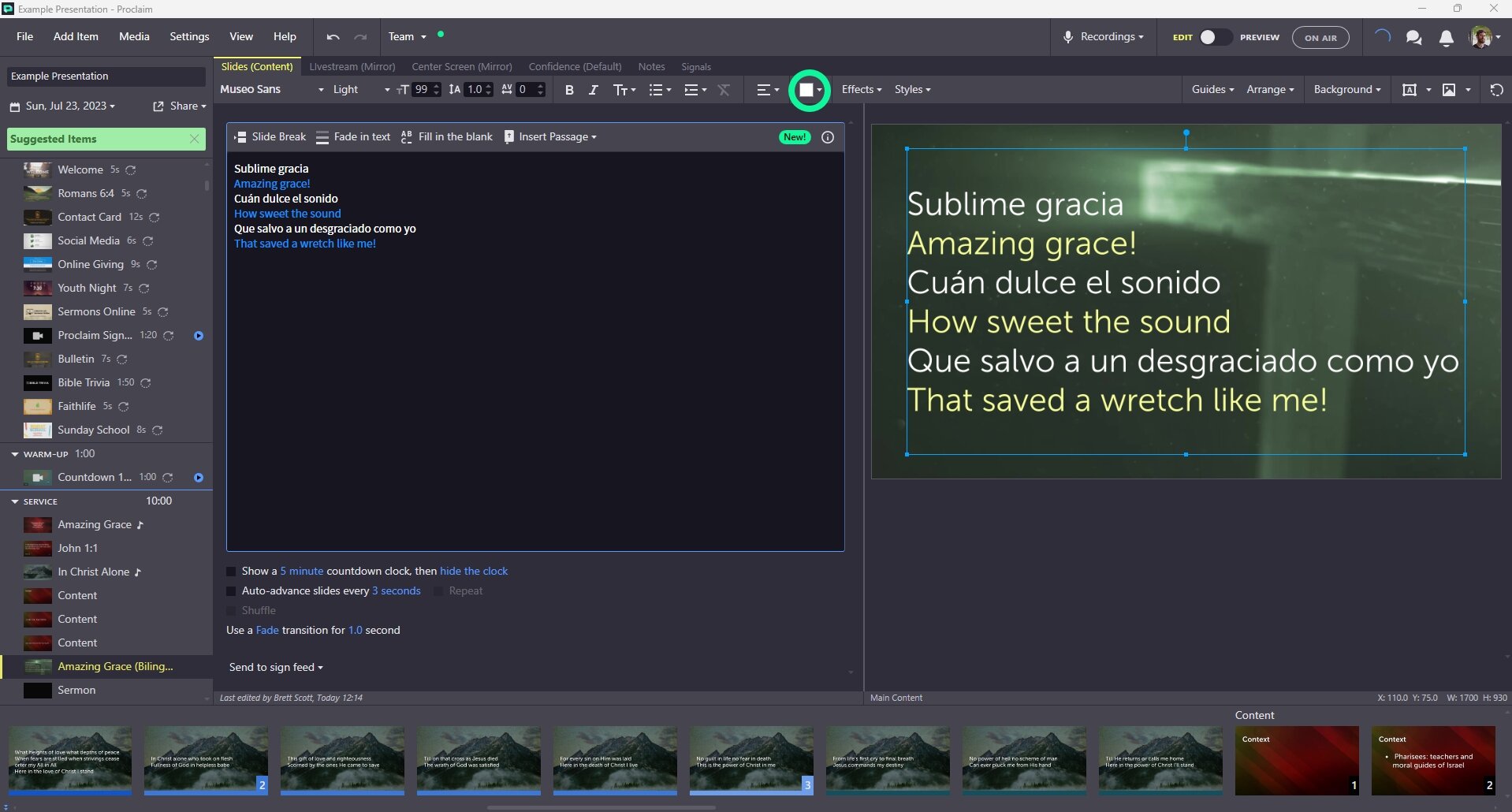Switch the Edit/Preview toggle
The image size is (1512, 812).
coord(1214,38)
